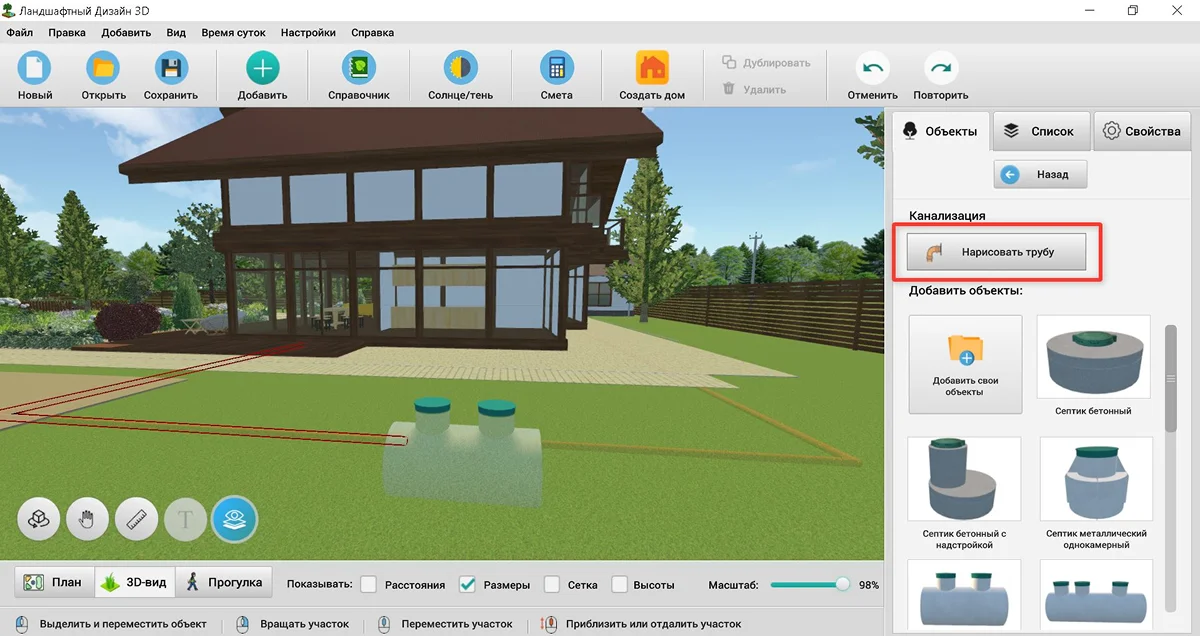
Task: Open the Смета calculator icon
Action: click(556, 69)
